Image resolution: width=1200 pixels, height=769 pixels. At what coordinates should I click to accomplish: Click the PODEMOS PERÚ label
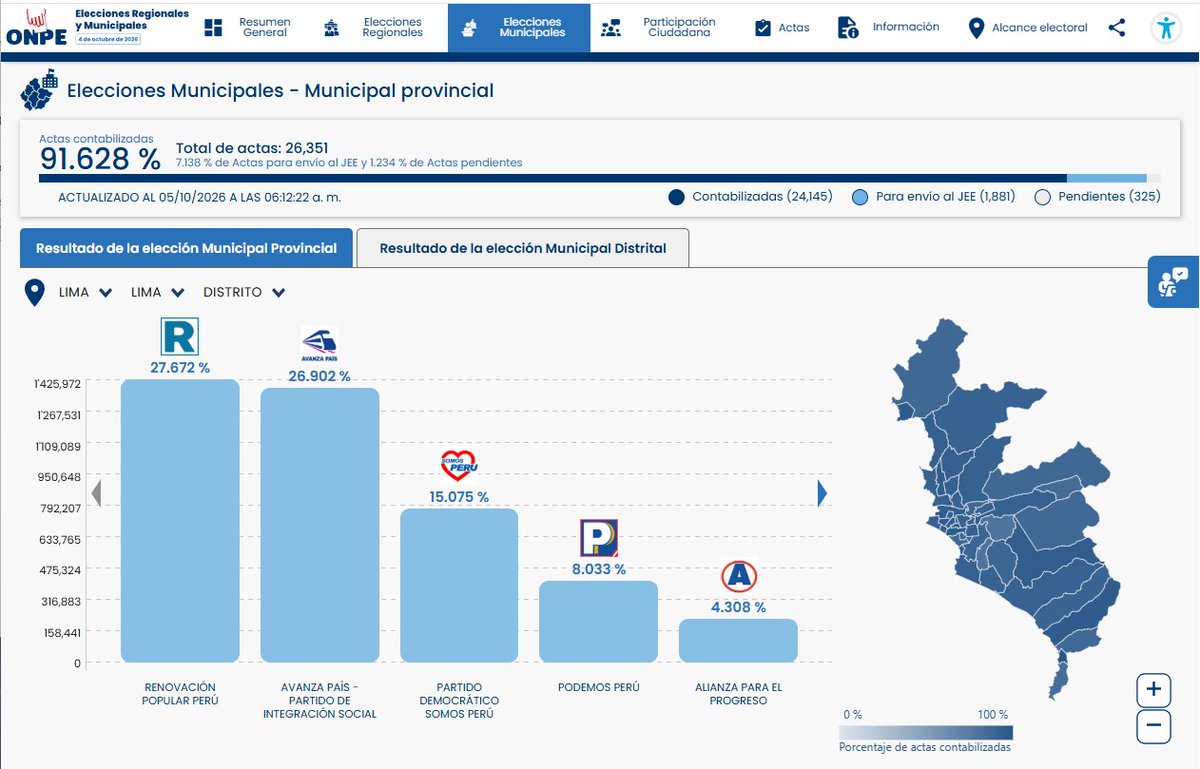coord(599,687)
